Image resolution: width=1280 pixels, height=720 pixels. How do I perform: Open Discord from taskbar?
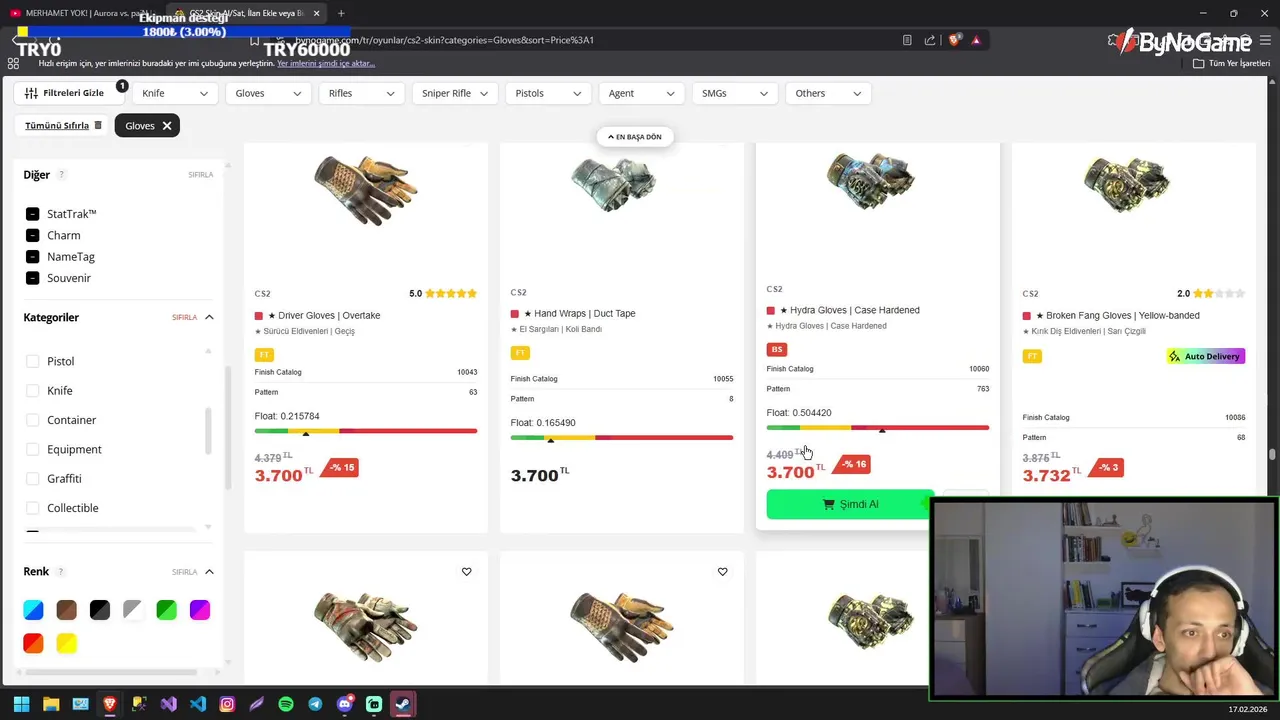coord(345,704)
